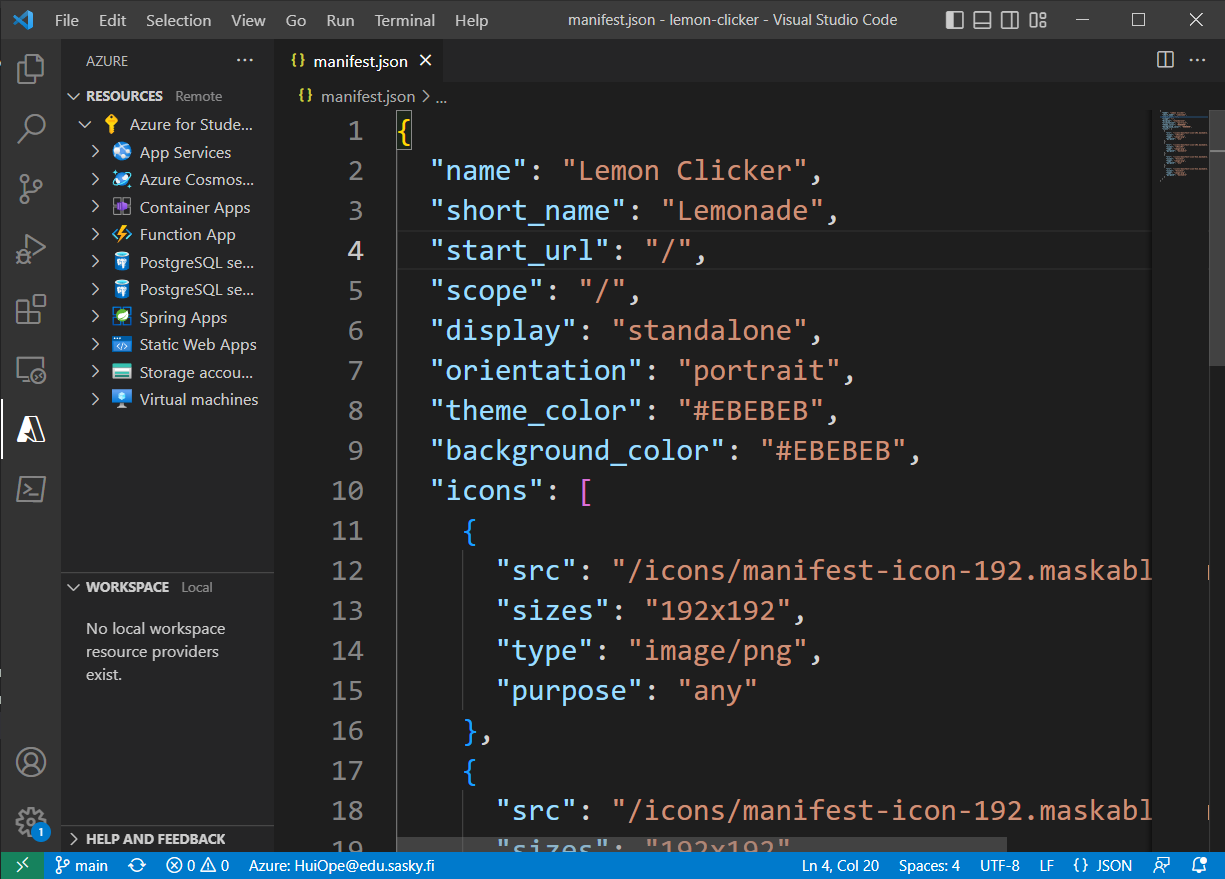Click the VS Code logo in title bar
This screenshot has width=1225, height=879.
click(x=23, y=20)
